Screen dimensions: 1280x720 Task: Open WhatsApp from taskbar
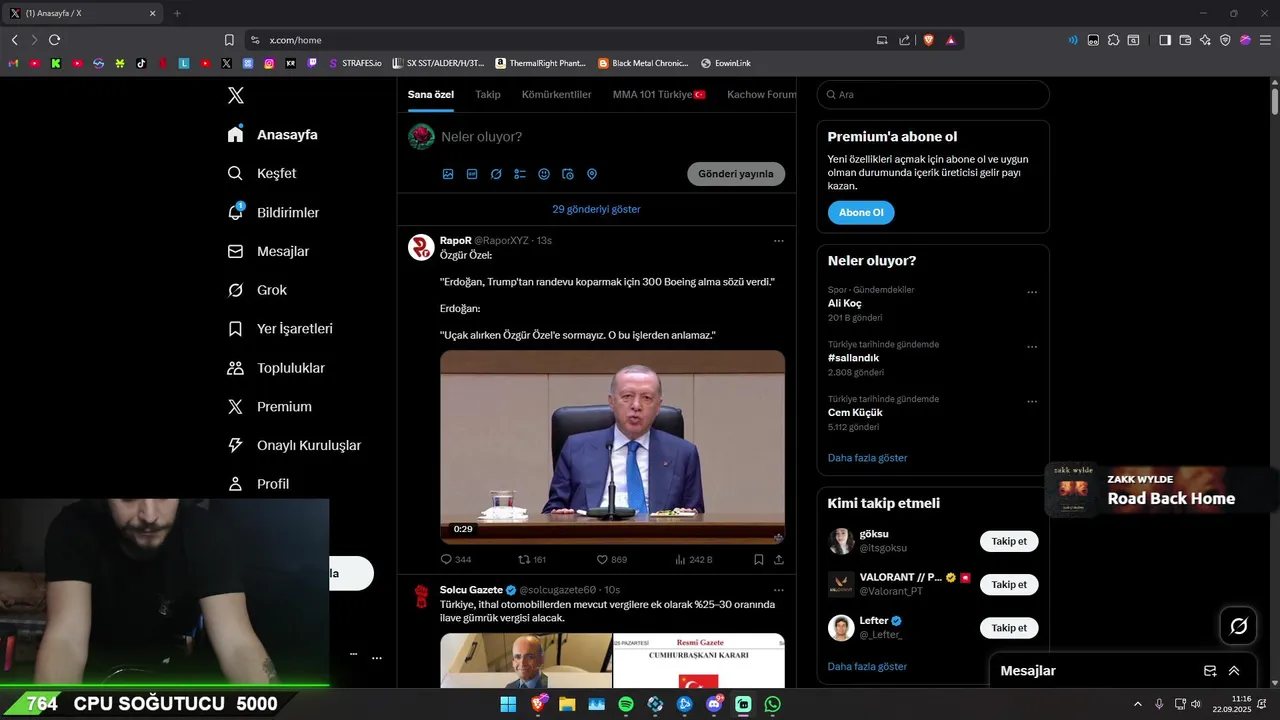(772, 704)
